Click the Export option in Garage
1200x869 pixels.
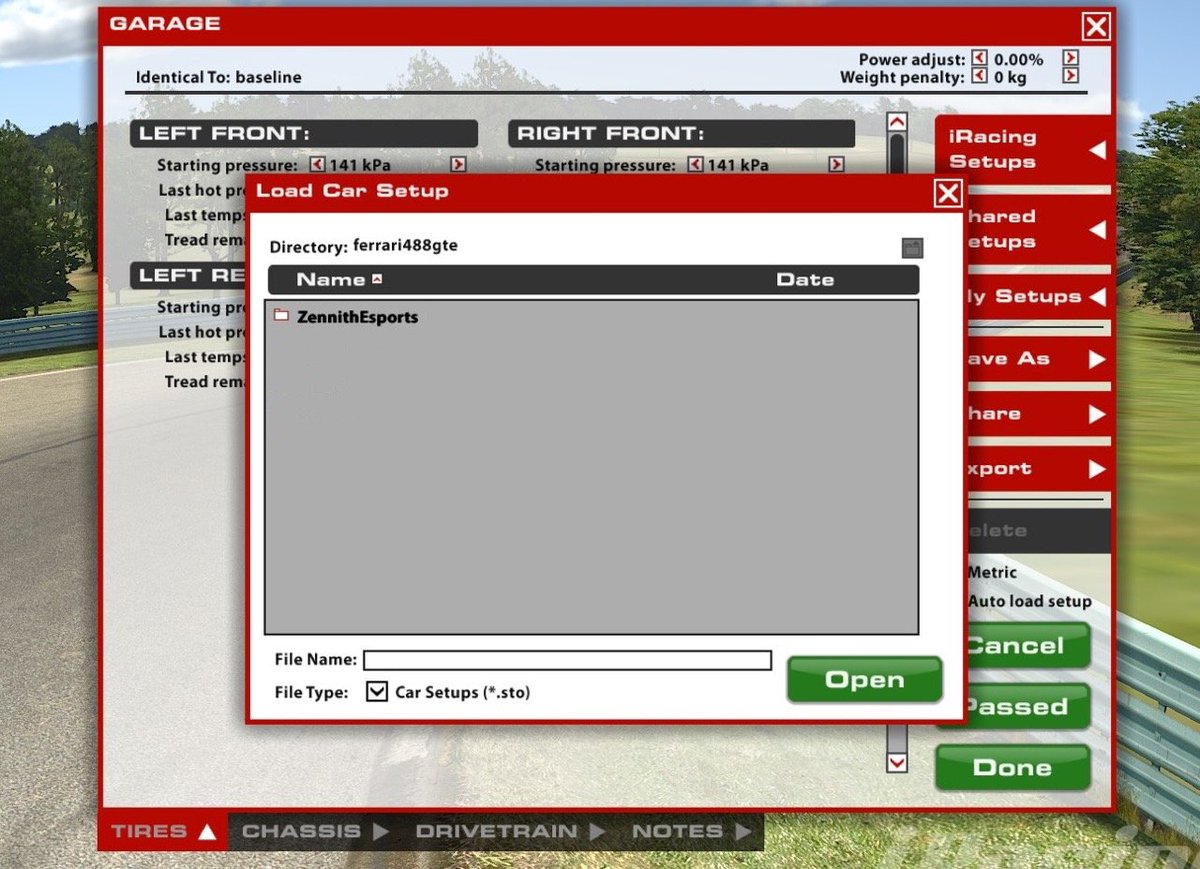(1038, 469)
